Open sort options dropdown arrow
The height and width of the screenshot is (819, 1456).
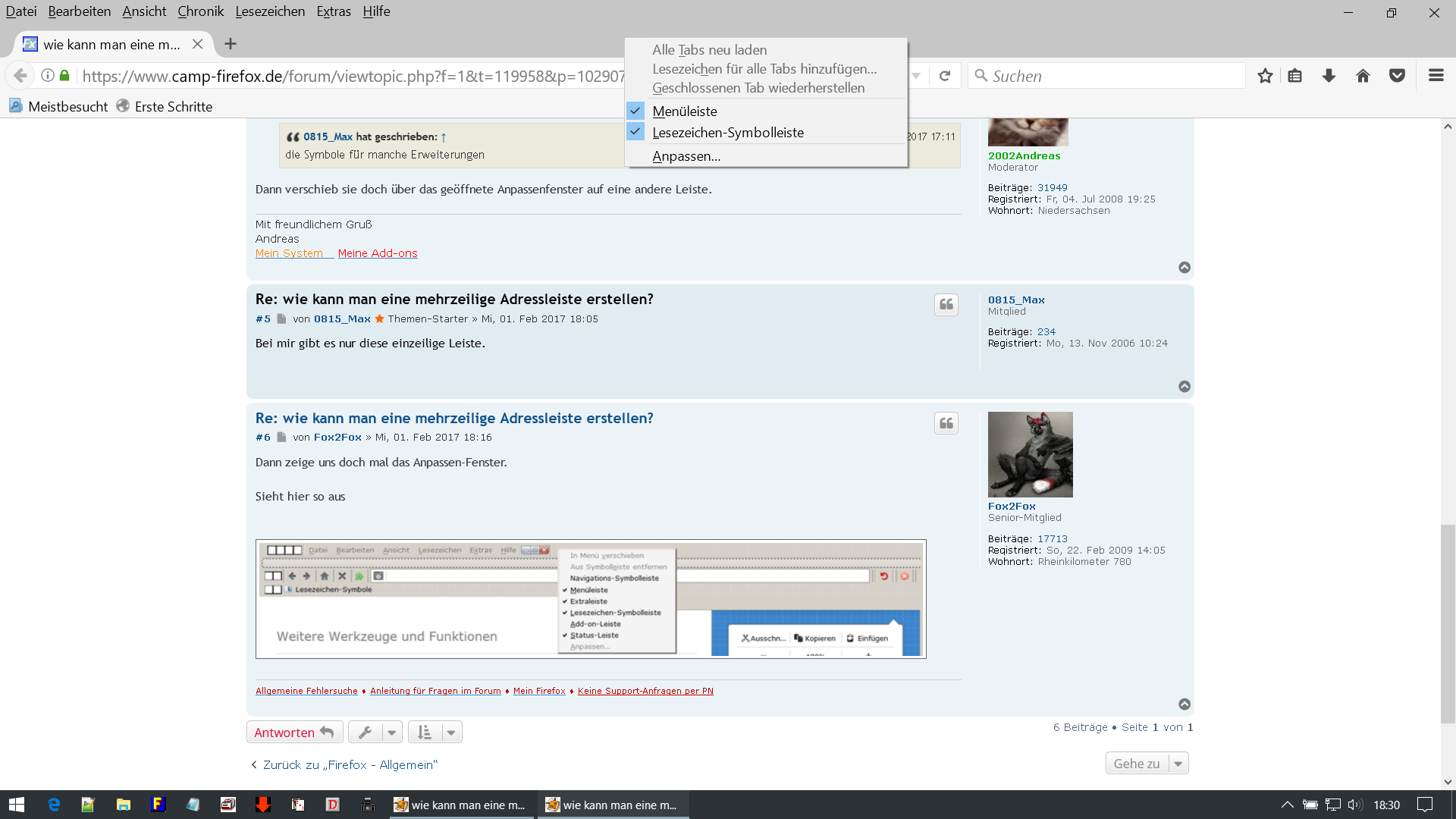(x=451, y=733)
